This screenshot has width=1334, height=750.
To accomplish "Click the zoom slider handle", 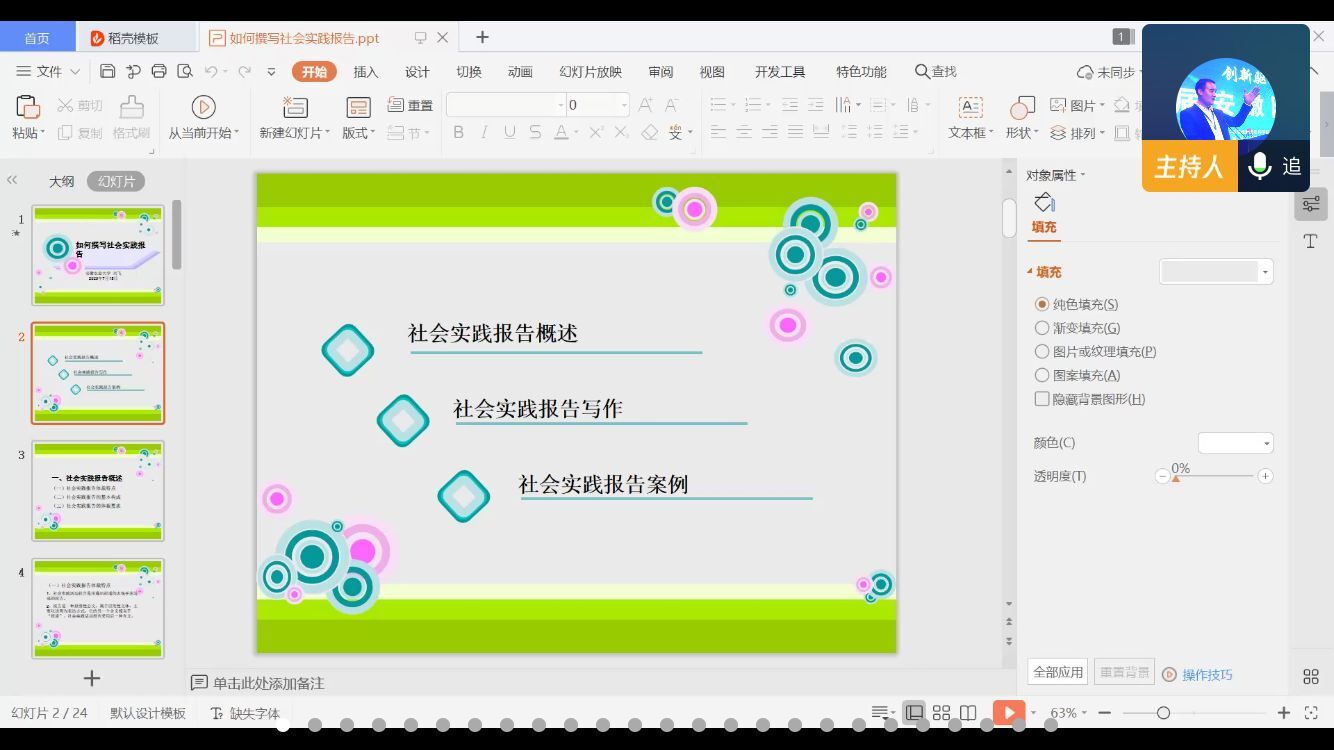I will tap(1163, 713).
